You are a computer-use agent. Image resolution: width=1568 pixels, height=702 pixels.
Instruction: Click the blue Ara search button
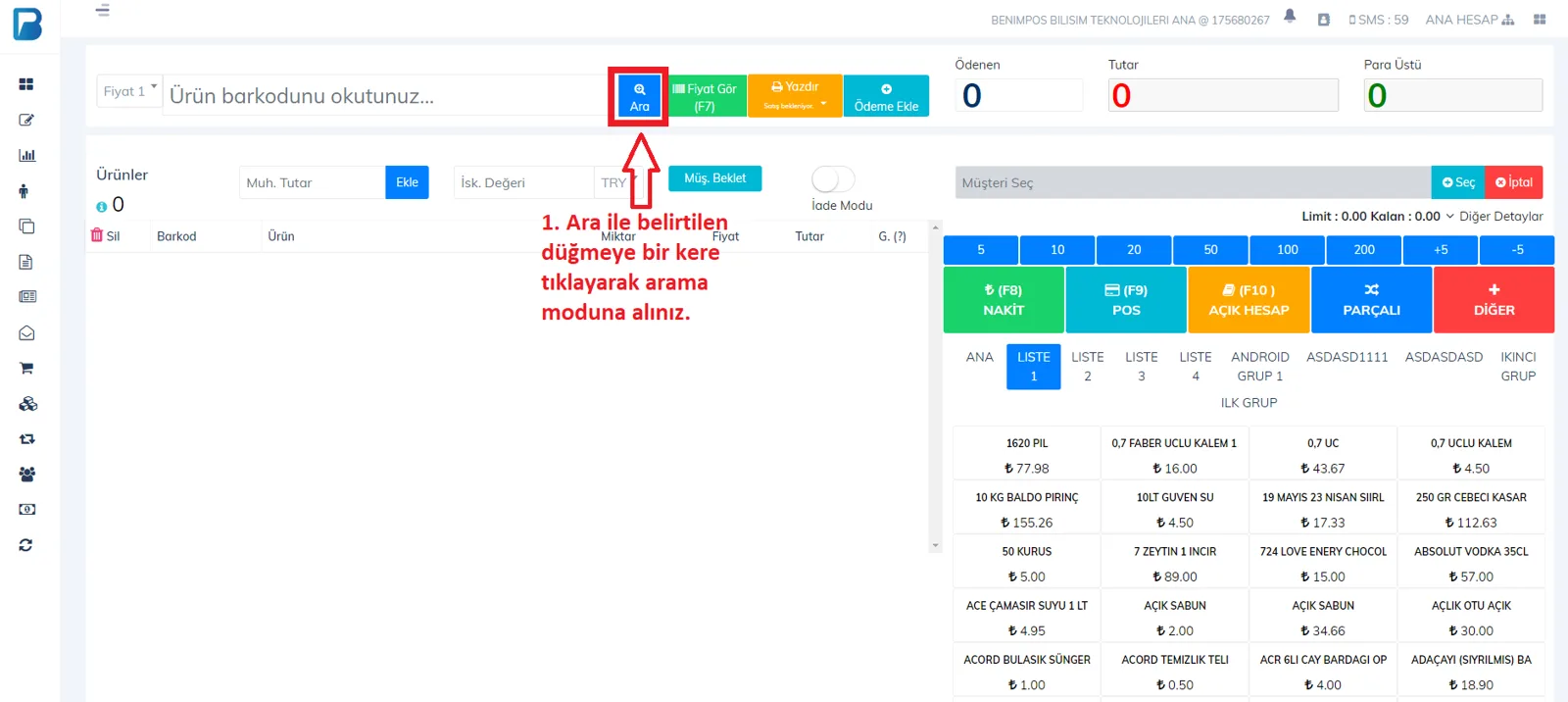click(639, 96)
